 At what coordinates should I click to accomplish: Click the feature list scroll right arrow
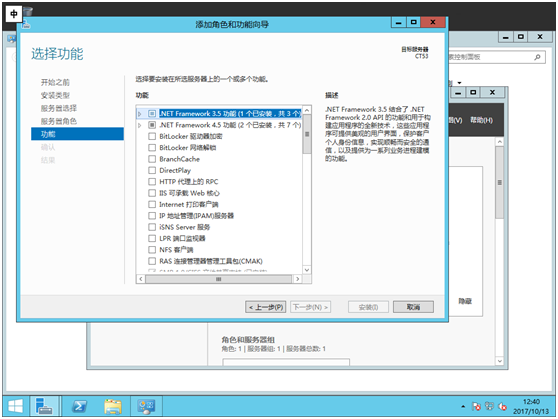pyautogui.click(x=298, y=279)
